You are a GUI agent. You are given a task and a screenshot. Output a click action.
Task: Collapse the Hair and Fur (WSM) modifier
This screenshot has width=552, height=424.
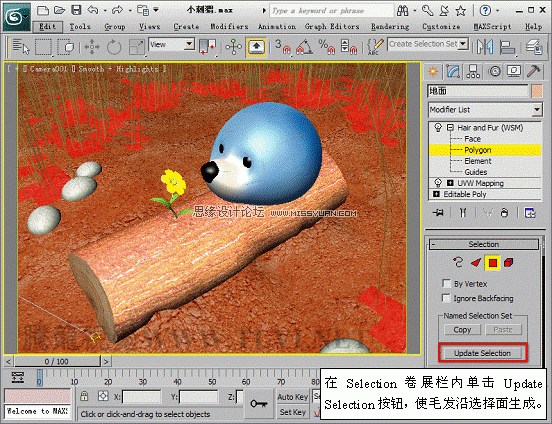[450, 127]
